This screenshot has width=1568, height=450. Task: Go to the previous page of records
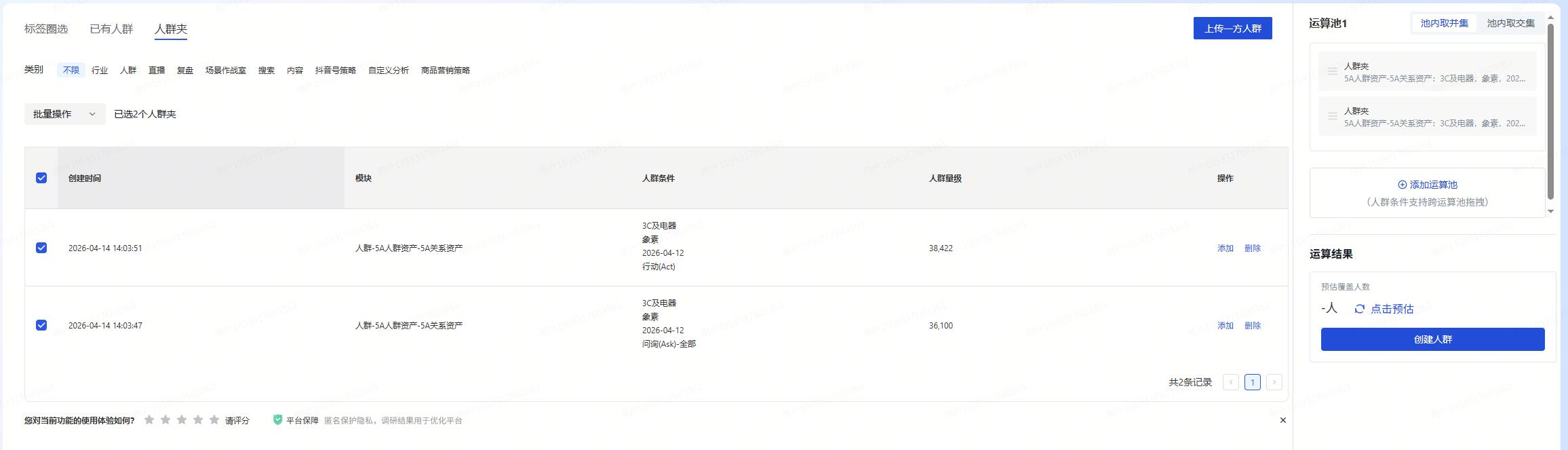tap(1231, 382)
